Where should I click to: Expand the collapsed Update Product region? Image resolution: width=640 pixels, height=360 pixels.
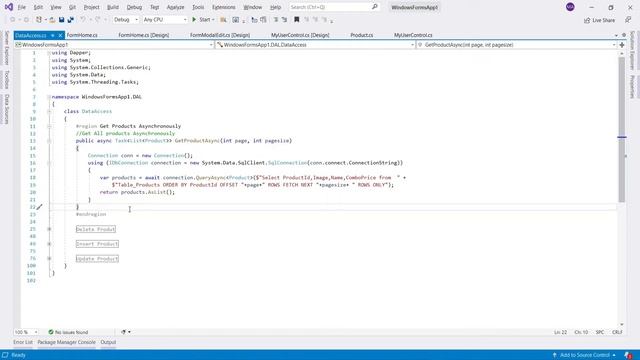[49, 258]
